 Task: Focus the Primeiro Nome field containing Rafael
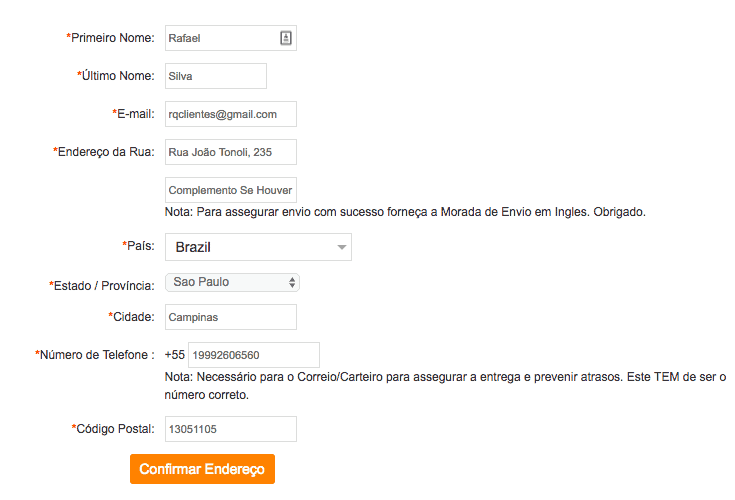(231, 38)
